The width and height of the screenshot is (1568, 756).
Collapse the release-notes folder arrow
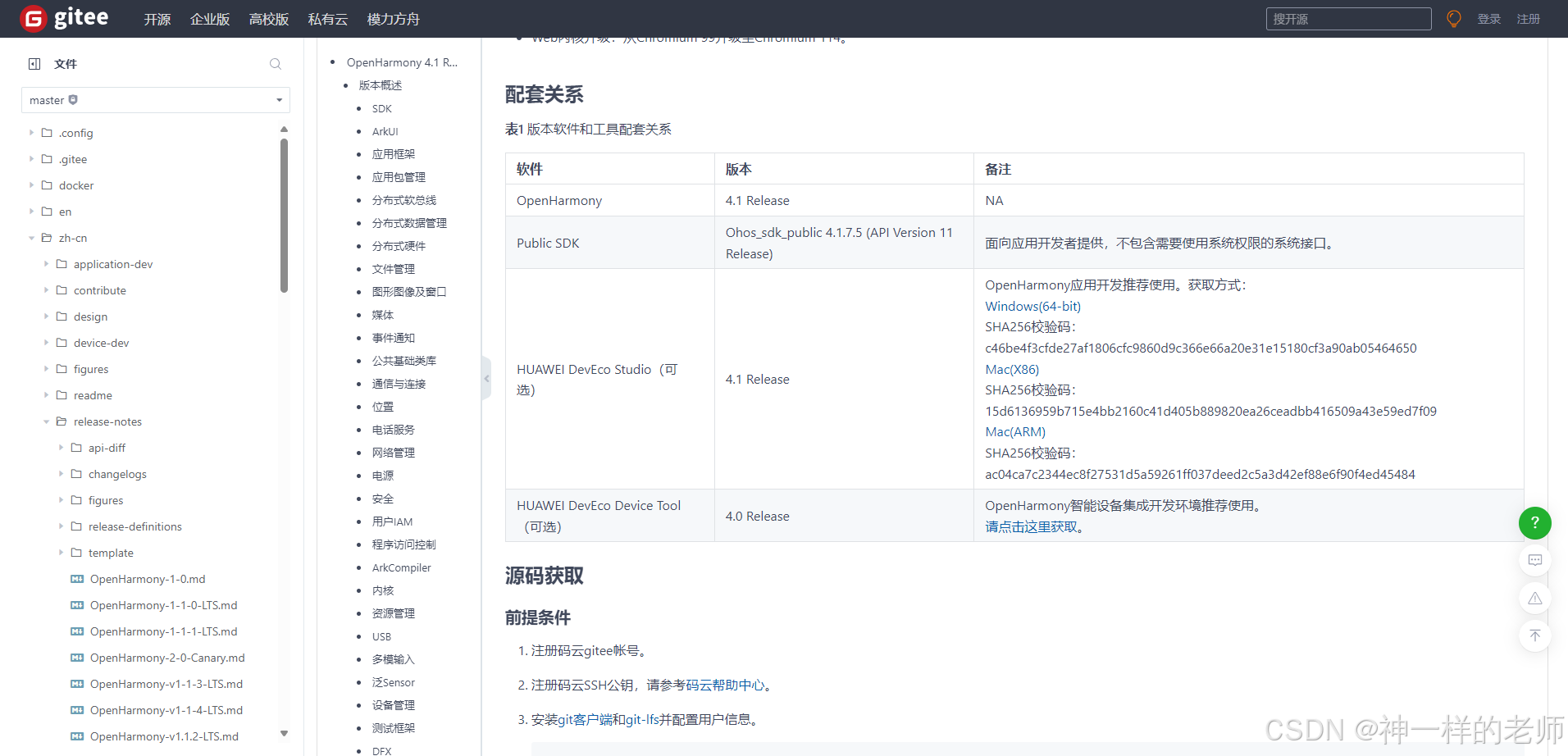pyautogui.click(x=46, y=421)
